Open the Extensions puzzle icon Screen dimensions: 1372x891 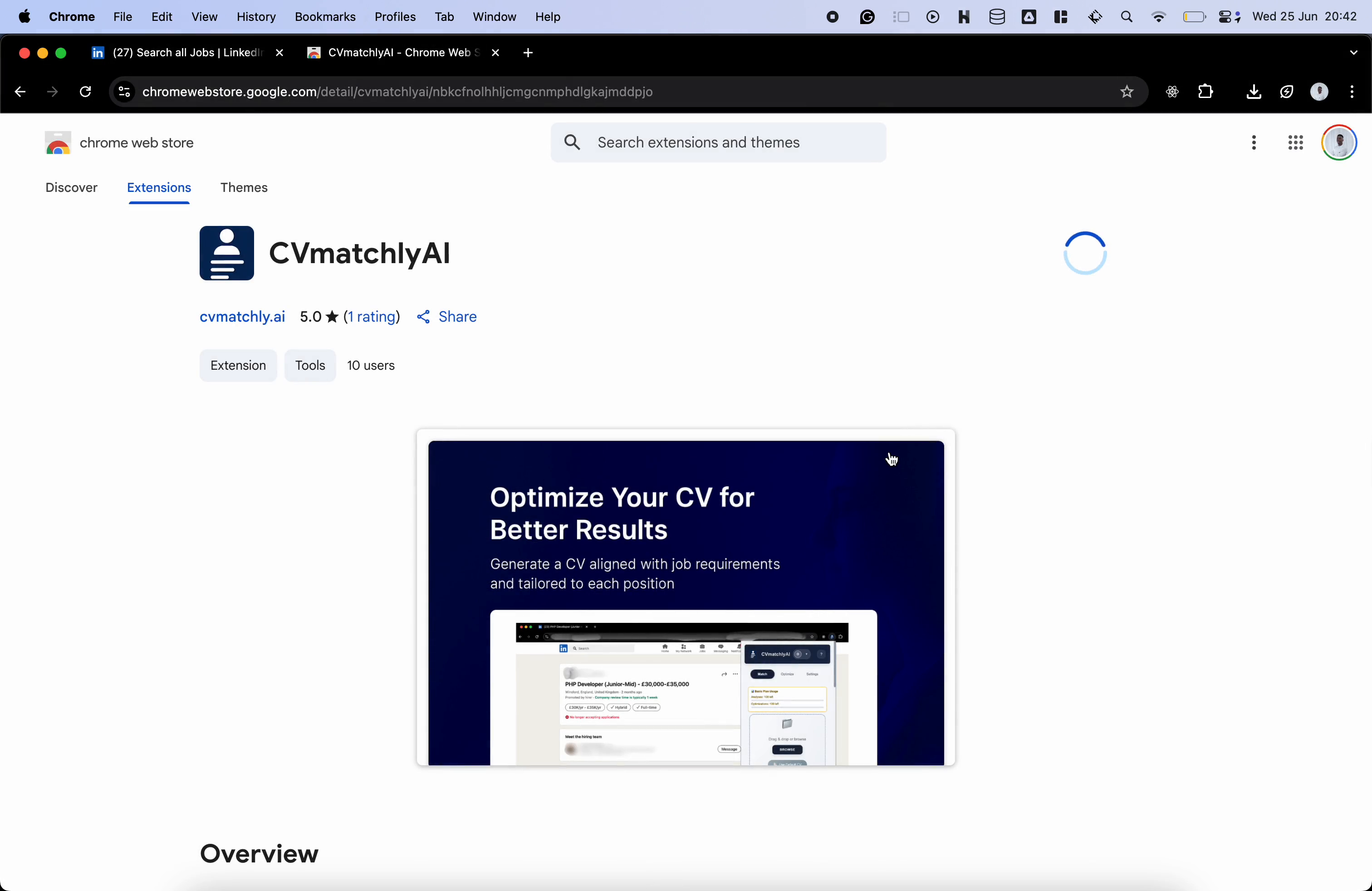pos(1205,92)
